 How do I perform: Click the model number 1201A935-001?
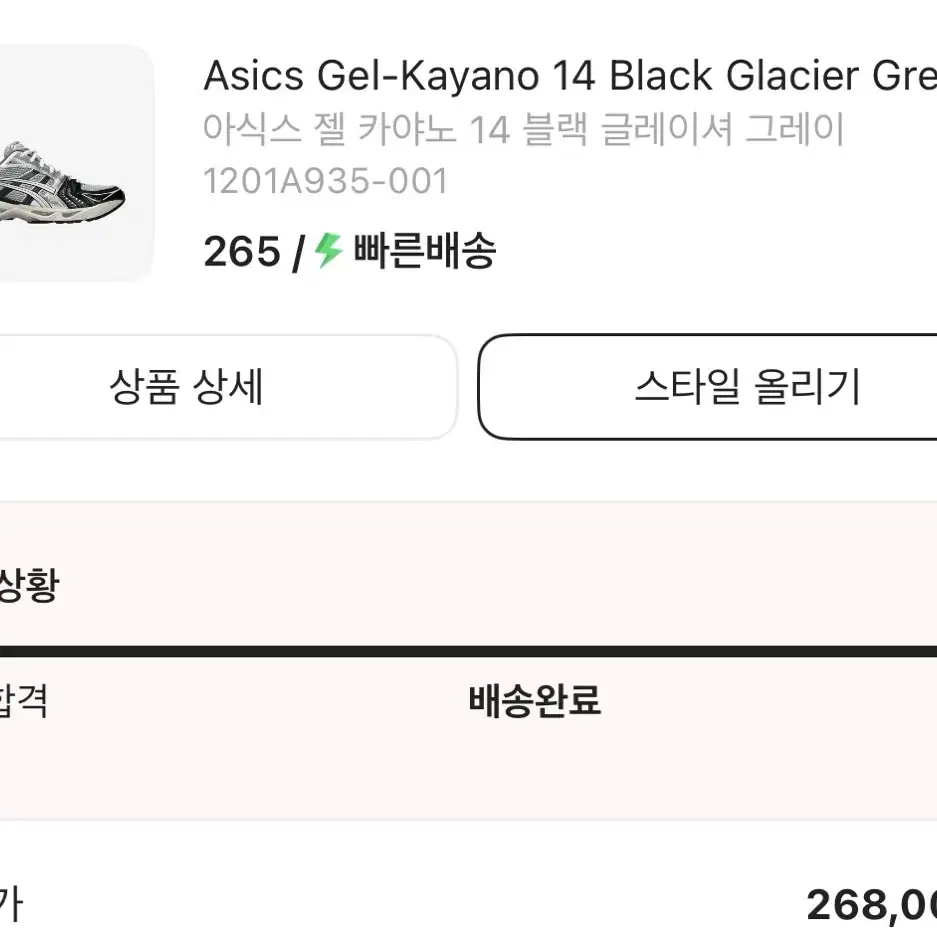pyautogui.click(x=326, y=181)
